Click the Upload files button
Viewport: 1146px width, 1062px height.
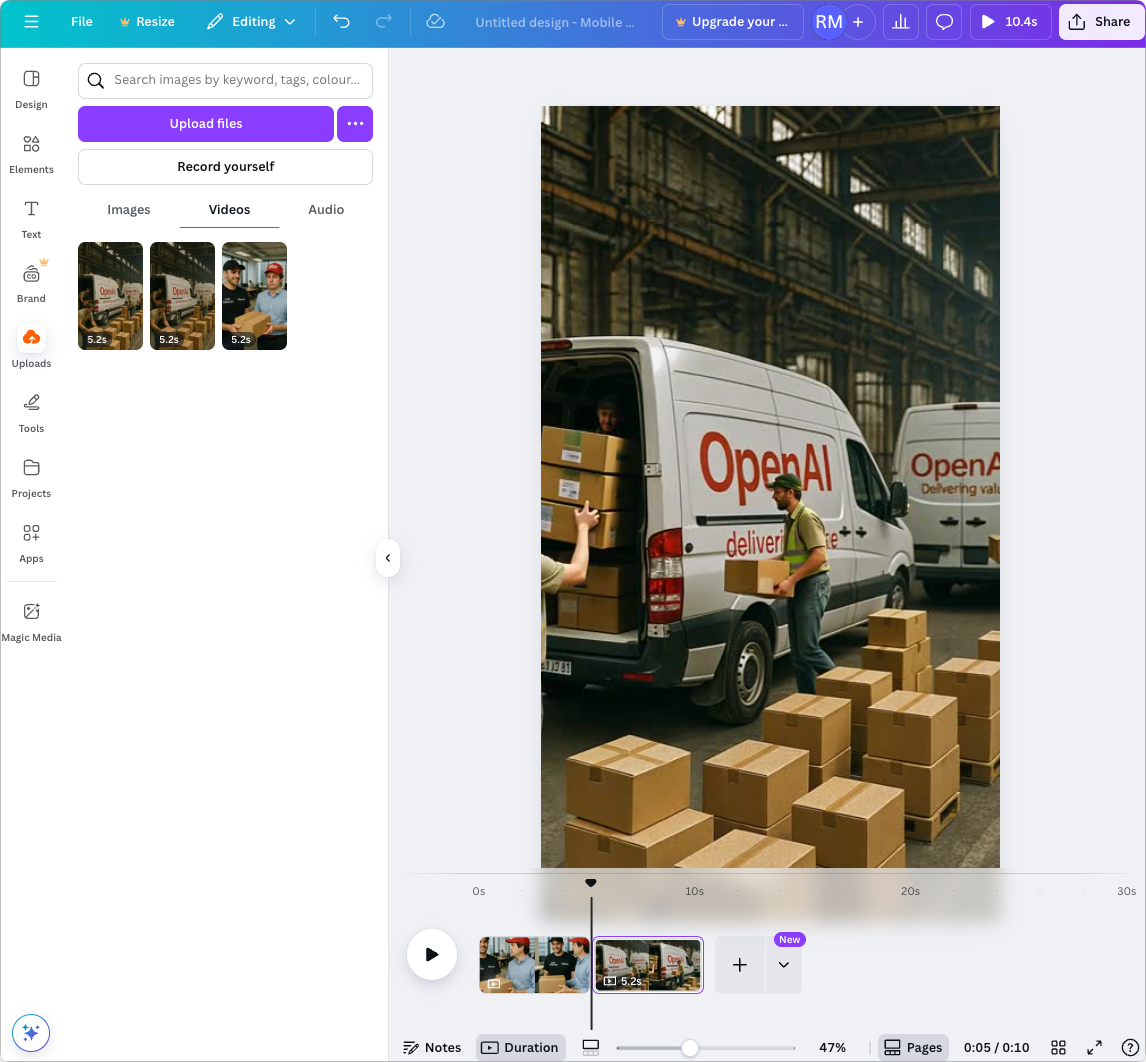click(x=206, y=124)
